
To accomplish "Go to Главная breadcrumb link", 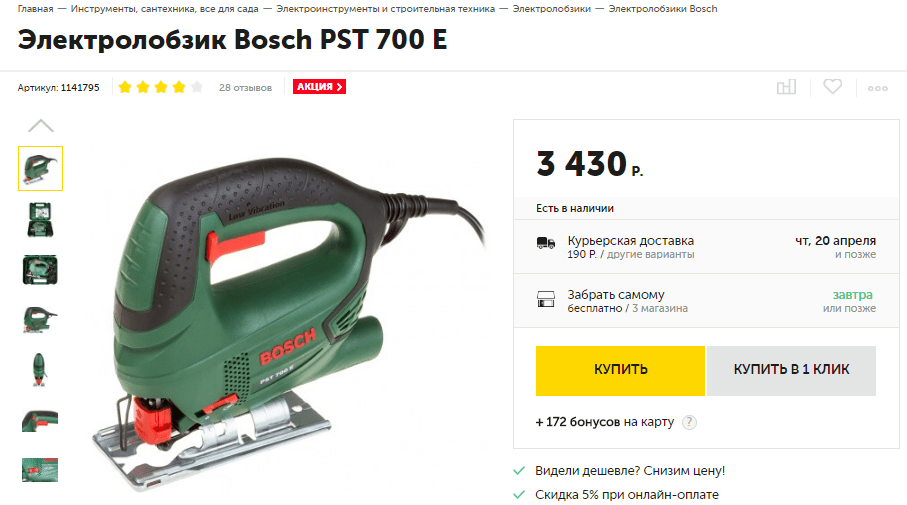I will pyautogui.click(x=35, y=9).
